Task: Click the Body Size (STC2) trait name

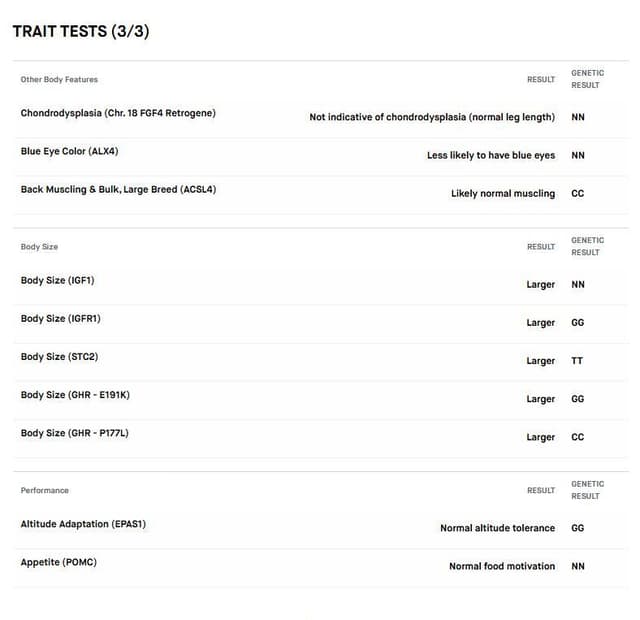Action: point(59,357)
